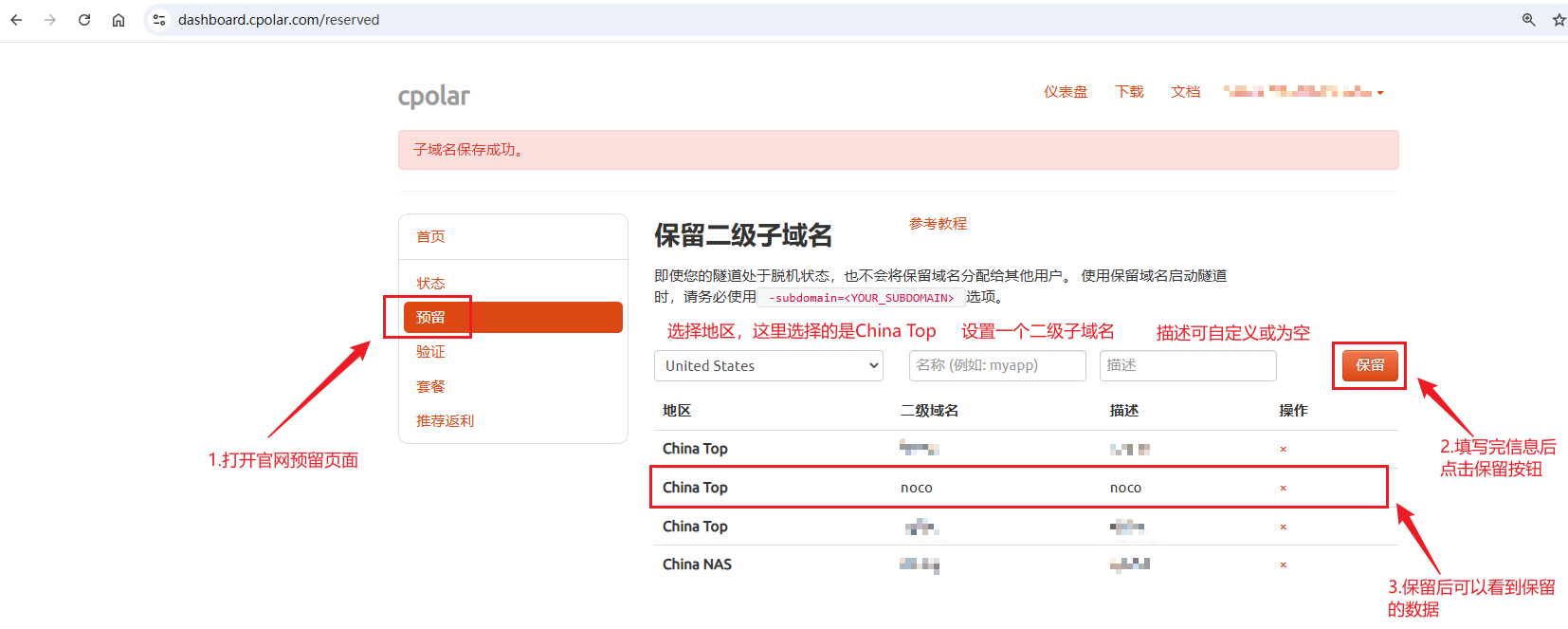Go to the browser home icon

119,20
